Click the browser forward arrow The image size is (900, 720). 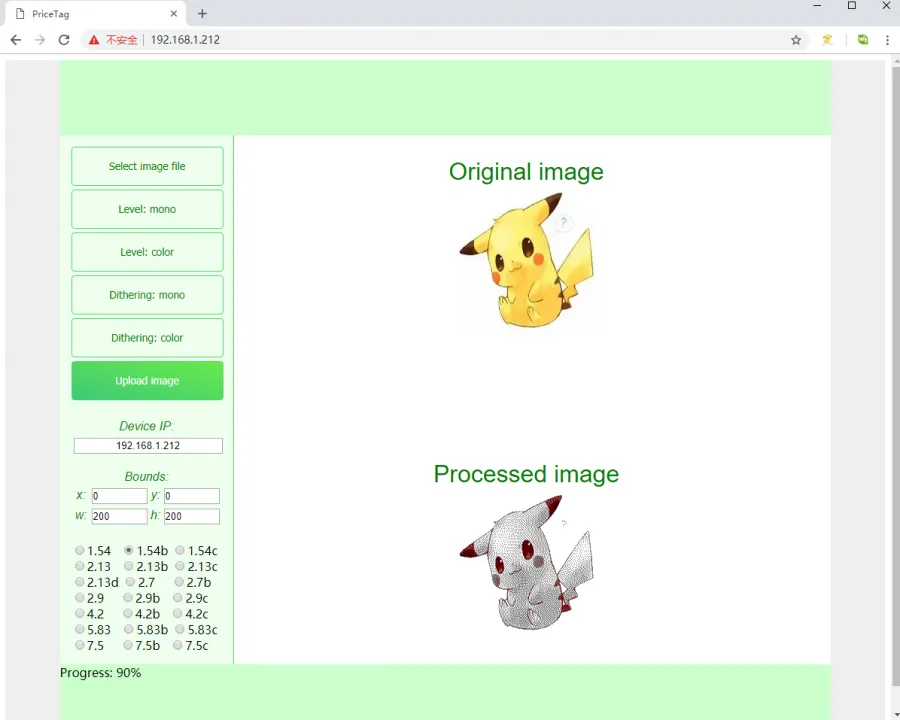[39, 40]
